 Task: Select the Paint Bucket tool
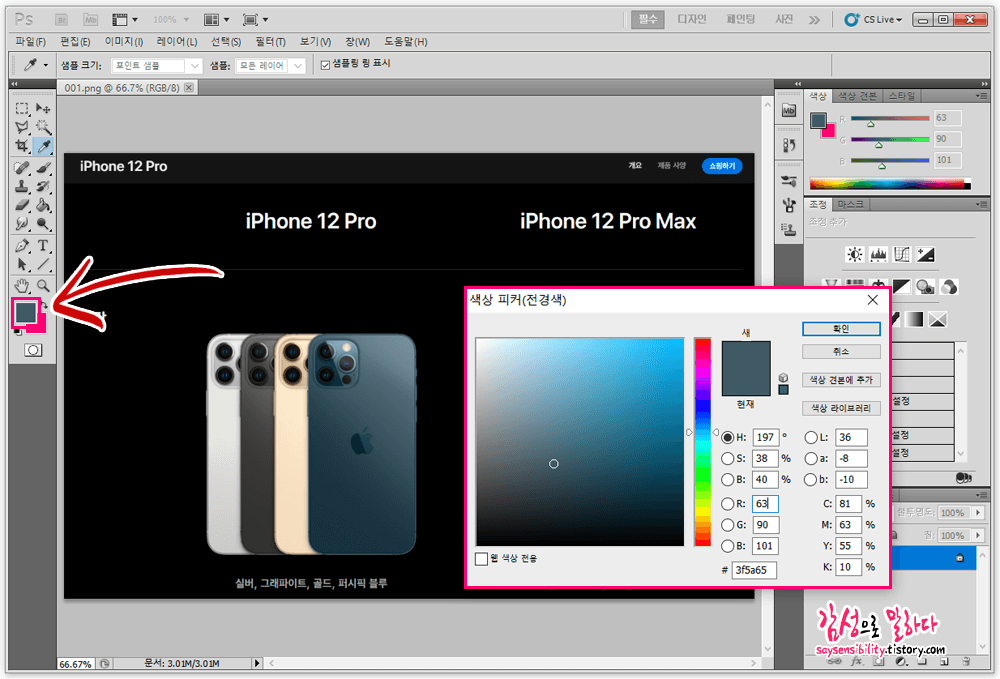(43, 205)
